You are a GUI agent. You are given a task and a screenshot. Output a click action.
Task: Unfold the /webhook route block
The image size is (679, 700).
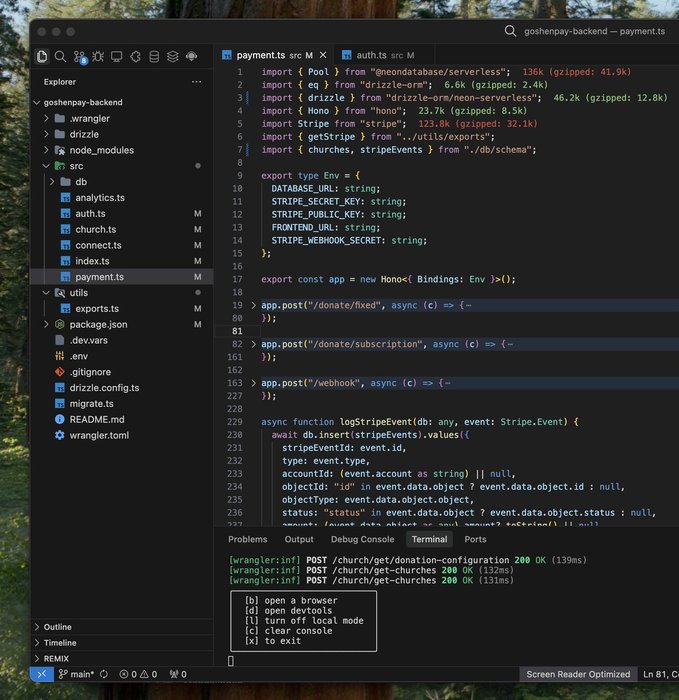[x=254, y=383]
